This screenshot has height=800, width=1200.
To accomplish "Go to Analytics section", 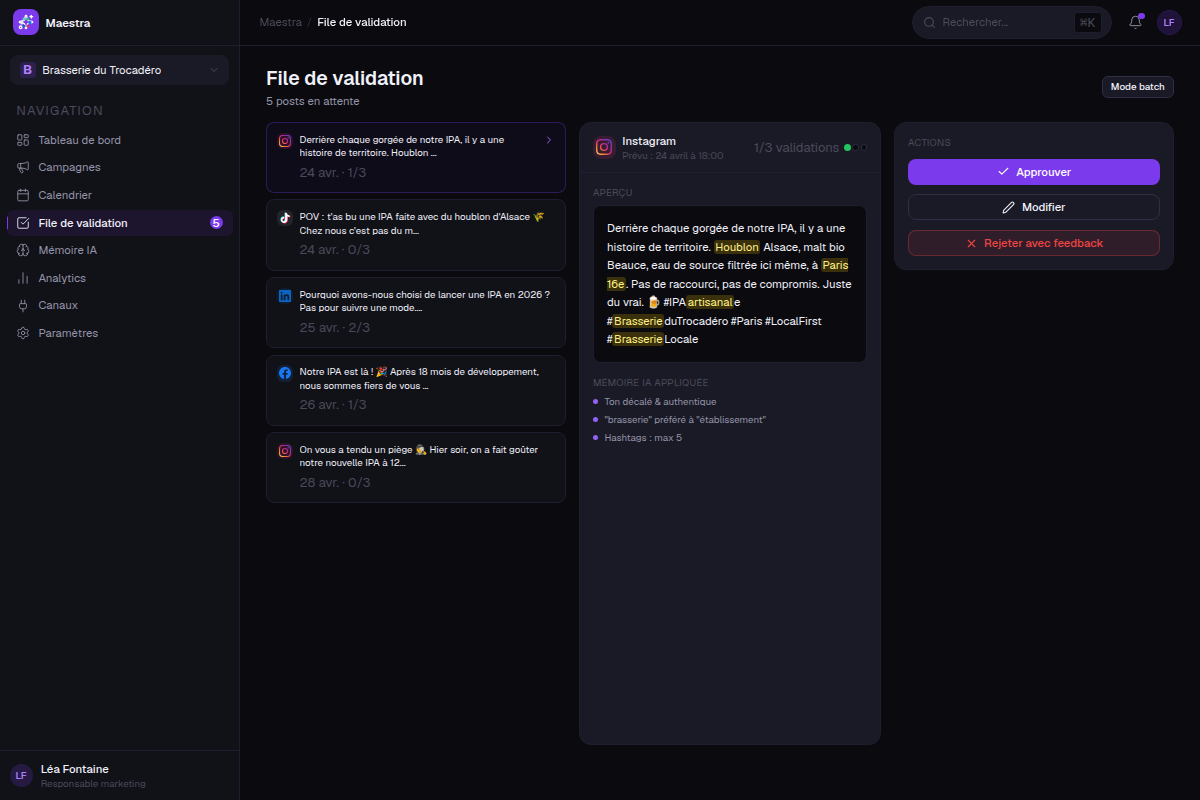I will pos(120,278).
